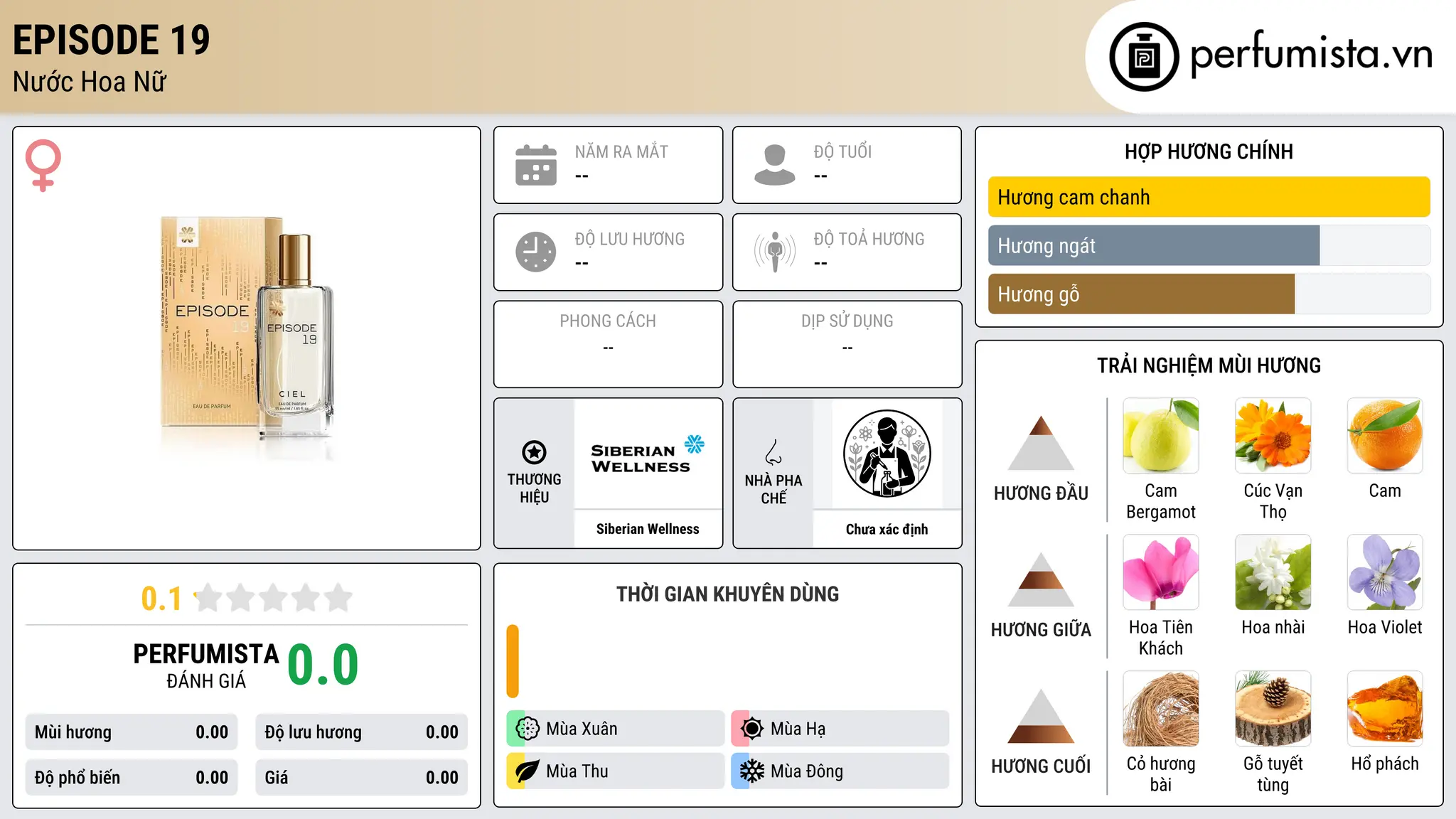Click the Trải Nghiệm Mùi Hương heading

1209,365
